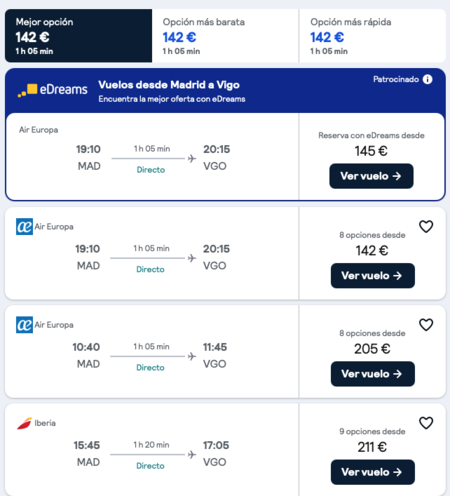Screen dimensions: 450x496
Task: Switch to the Opción más barata tab
Action: (225, 36)
